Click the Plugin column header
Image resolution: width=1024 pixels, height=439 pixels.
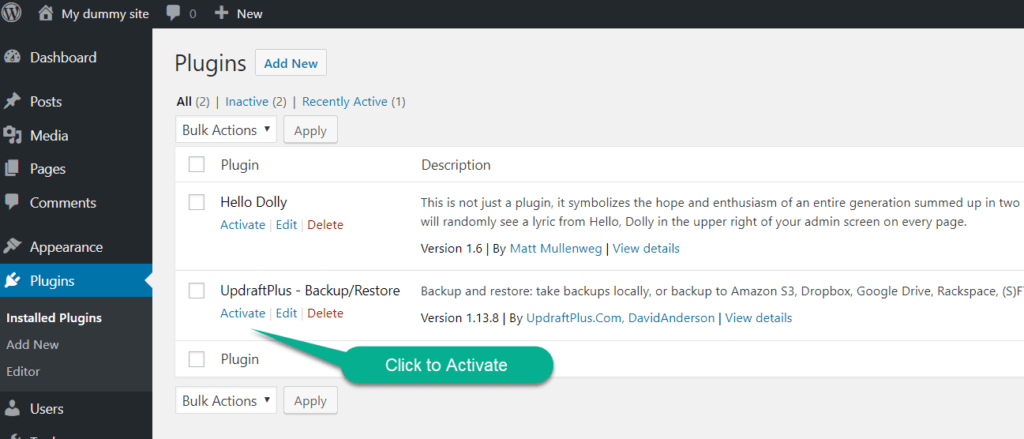[x=240, y=165]
